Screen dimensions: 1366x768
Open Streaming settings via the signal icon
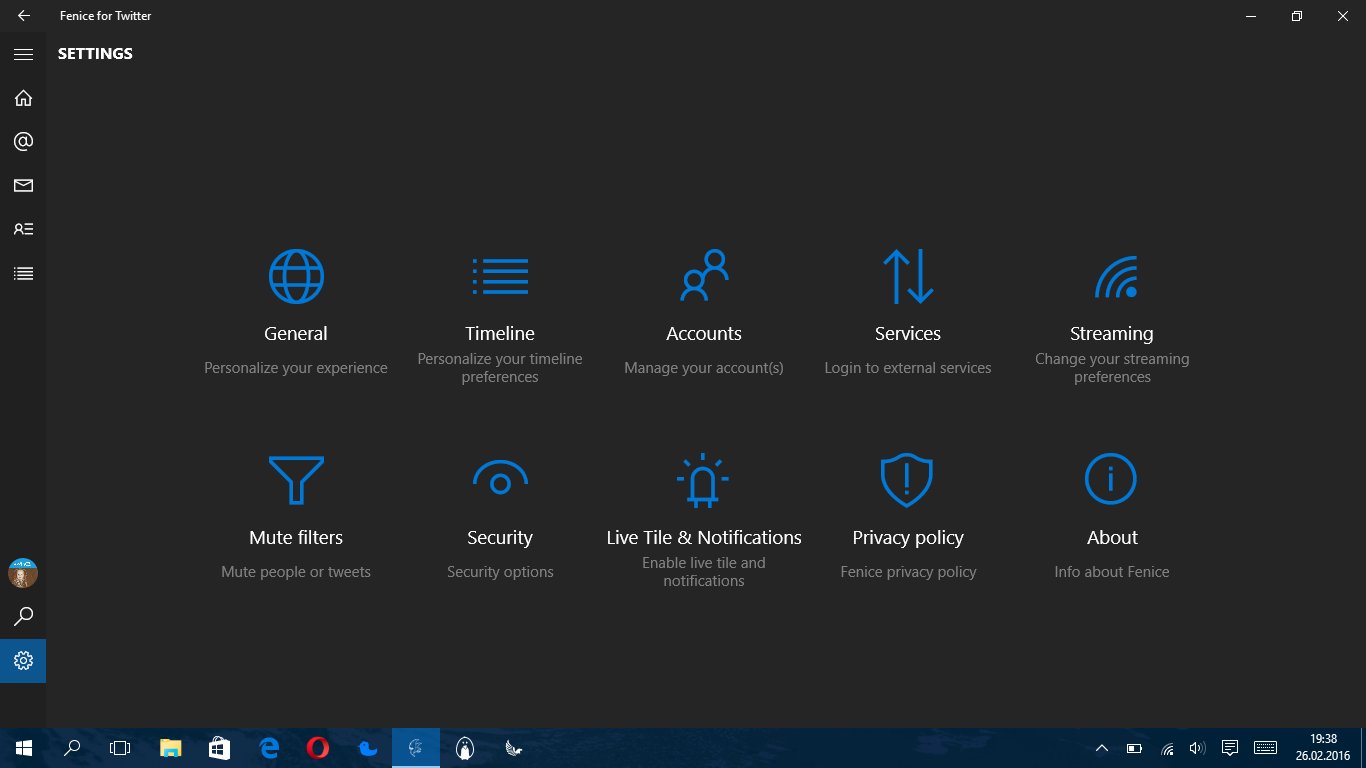click(x=1116, y=278)
